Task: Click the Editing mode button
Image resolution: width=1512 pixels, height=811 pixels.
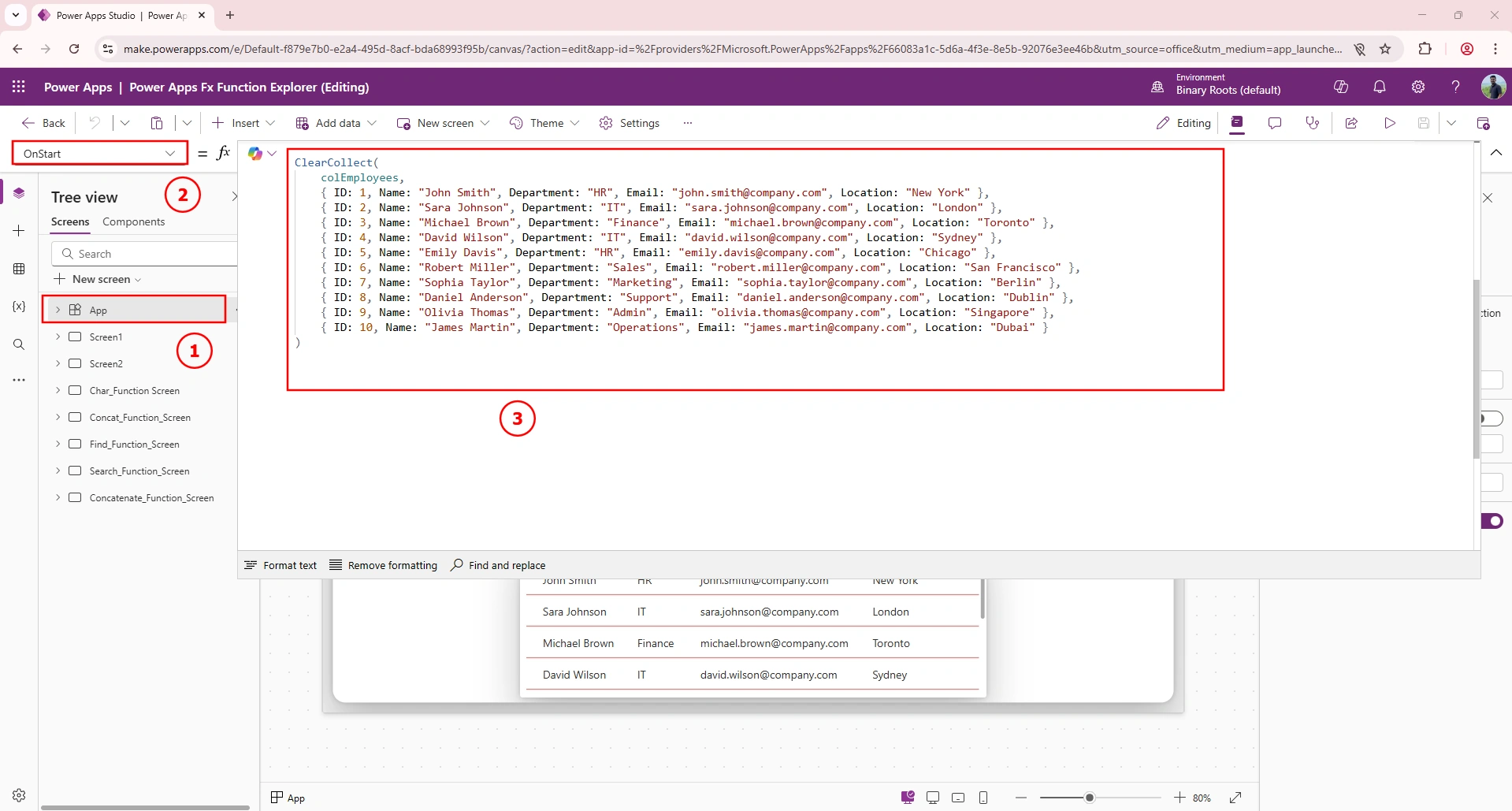Action: (1183, 123)
